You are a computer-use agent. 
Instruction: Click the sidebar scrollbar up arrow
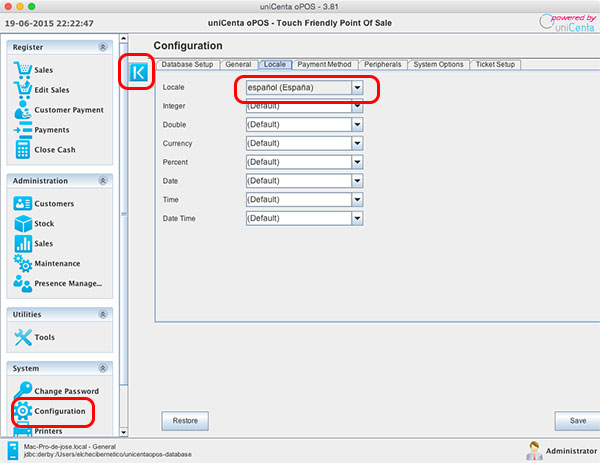click(x=123, y=38)
